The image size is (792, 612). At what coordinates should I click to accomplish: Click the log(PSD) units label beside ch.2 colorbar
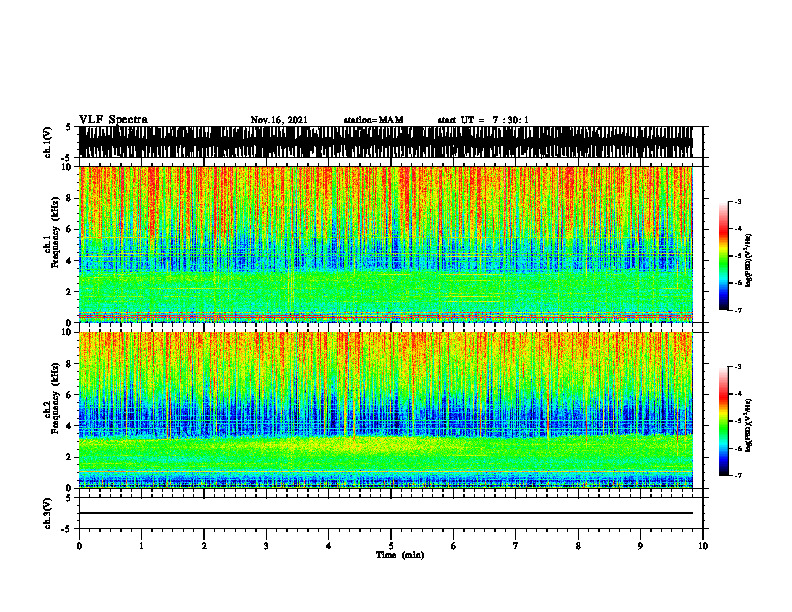tap(748, 425)
